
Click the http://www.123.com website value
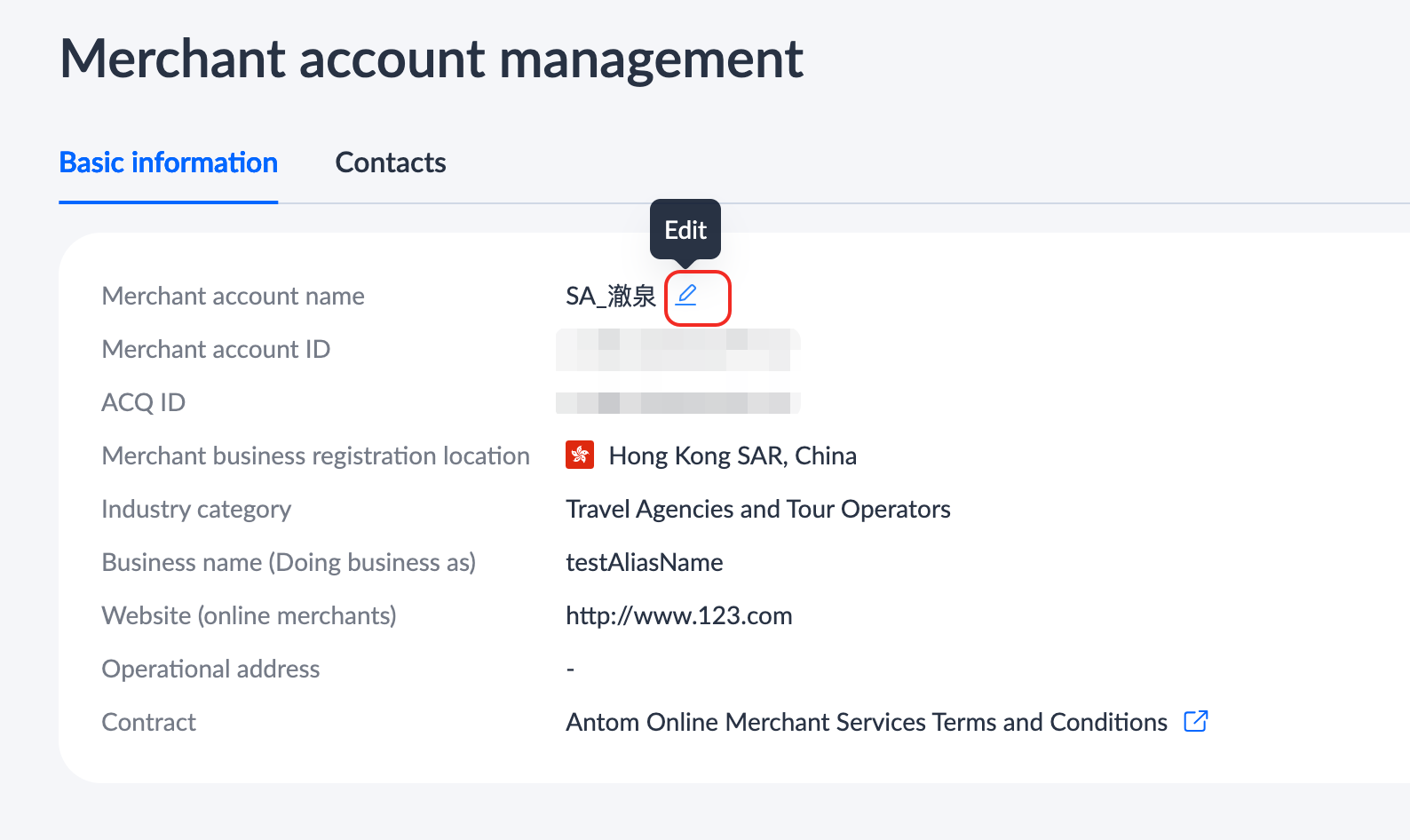pyautogui.click(x=679, y=615)
